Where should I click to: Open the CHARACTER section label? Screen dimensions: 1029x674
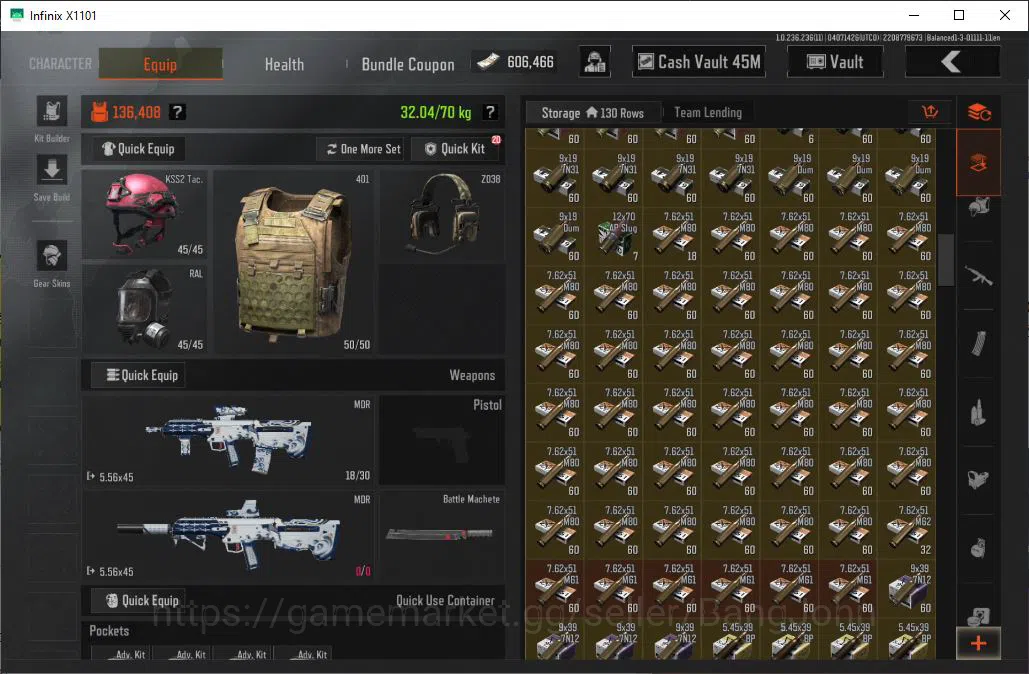tap(60, 64)
